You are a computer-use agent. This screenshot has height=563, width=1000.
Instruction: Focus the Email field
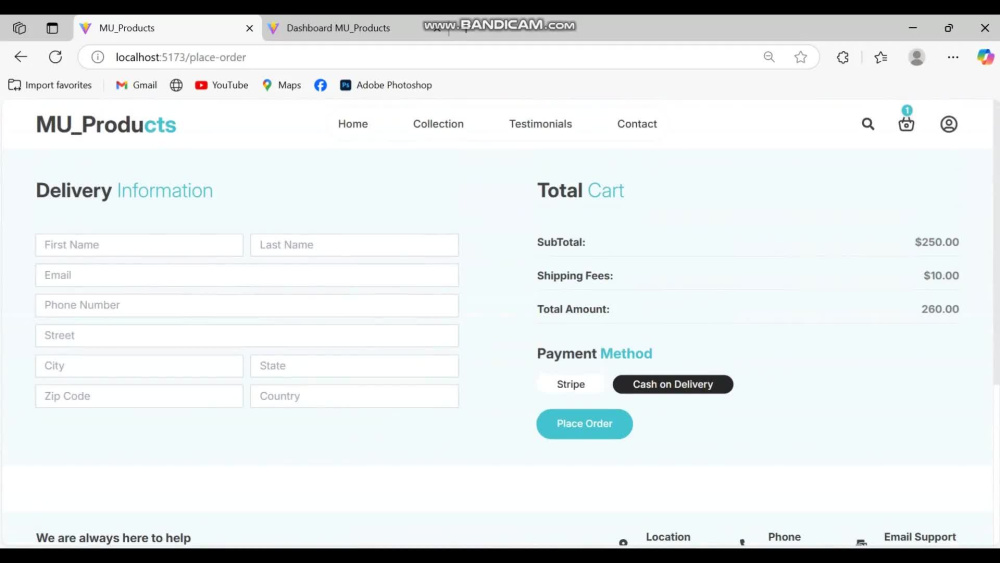point(247,275)
